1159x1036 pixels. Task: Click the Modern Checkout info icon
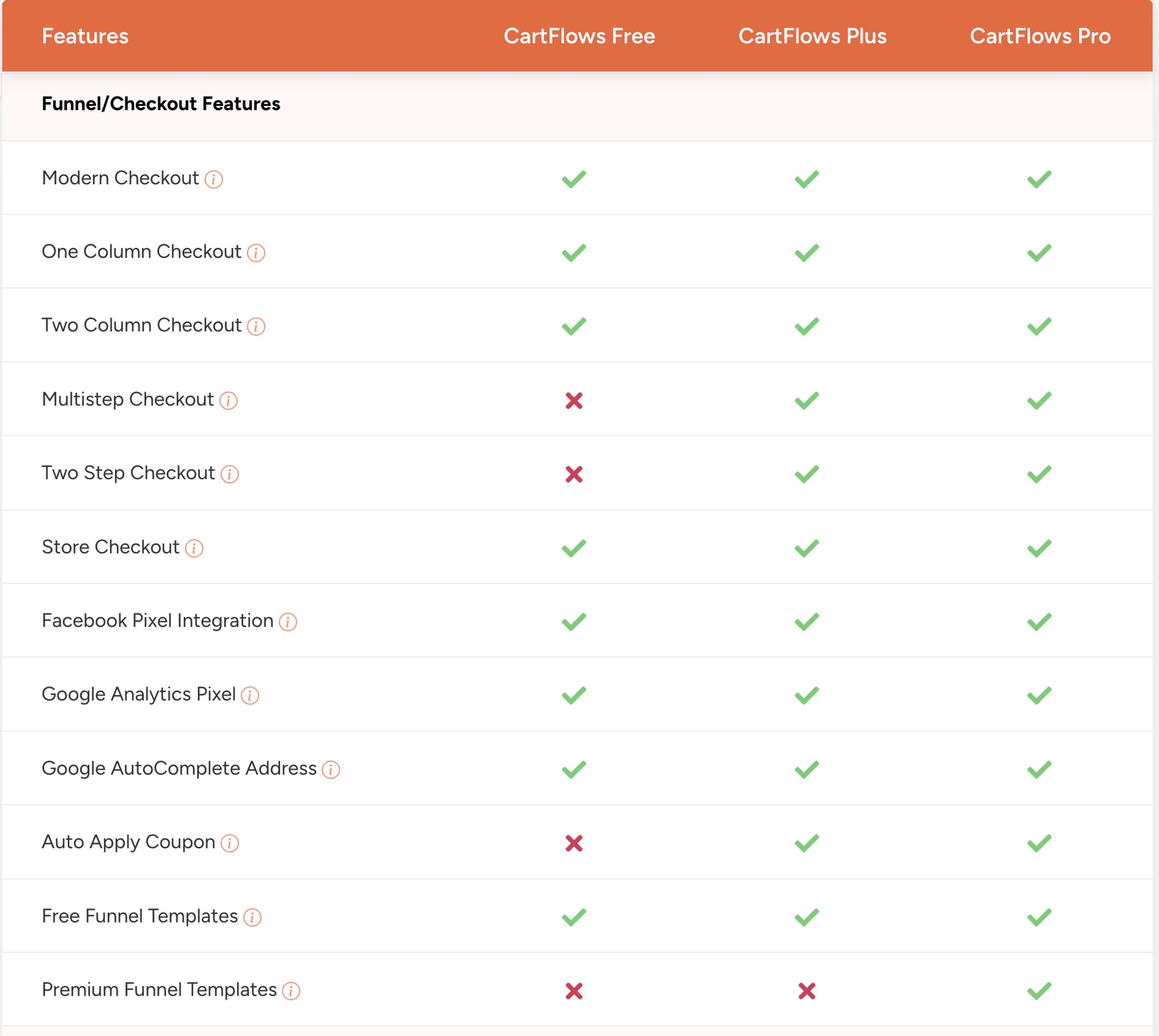pos(215,179)
